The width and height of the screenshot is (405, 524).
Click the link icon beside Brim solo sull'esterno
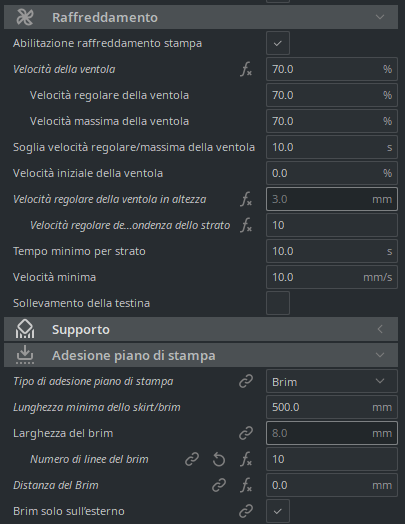[x=246, y=511]
